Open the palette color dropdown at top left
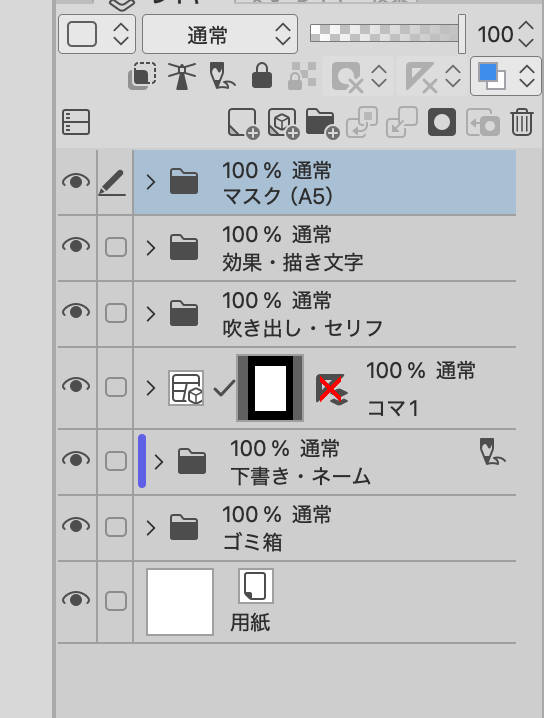Image resolution: width=544 pixels, height=718 pixels. point(97,34)
